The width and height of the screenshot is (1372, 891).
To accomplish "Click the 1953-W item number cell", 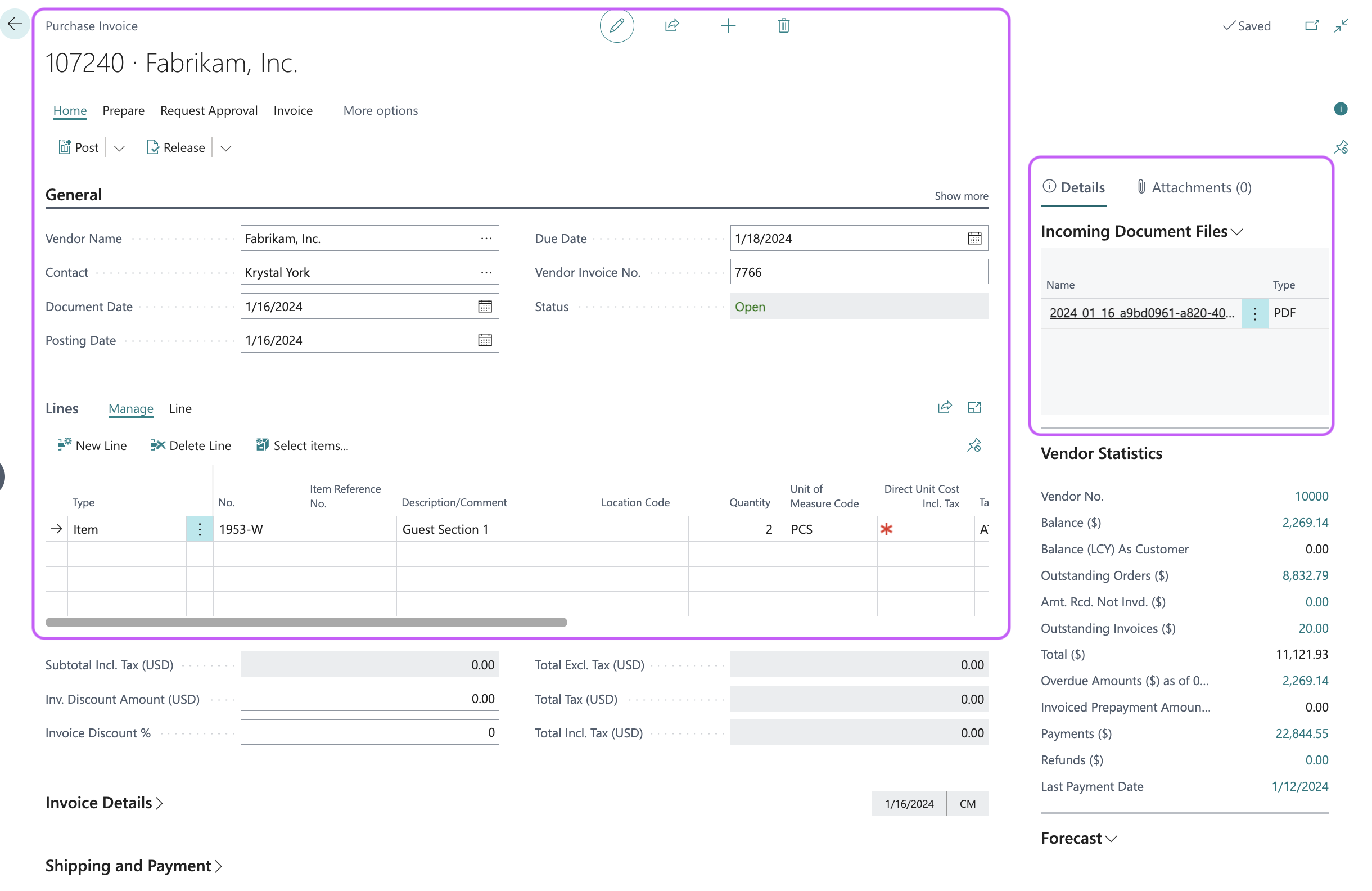I will 259,529.
